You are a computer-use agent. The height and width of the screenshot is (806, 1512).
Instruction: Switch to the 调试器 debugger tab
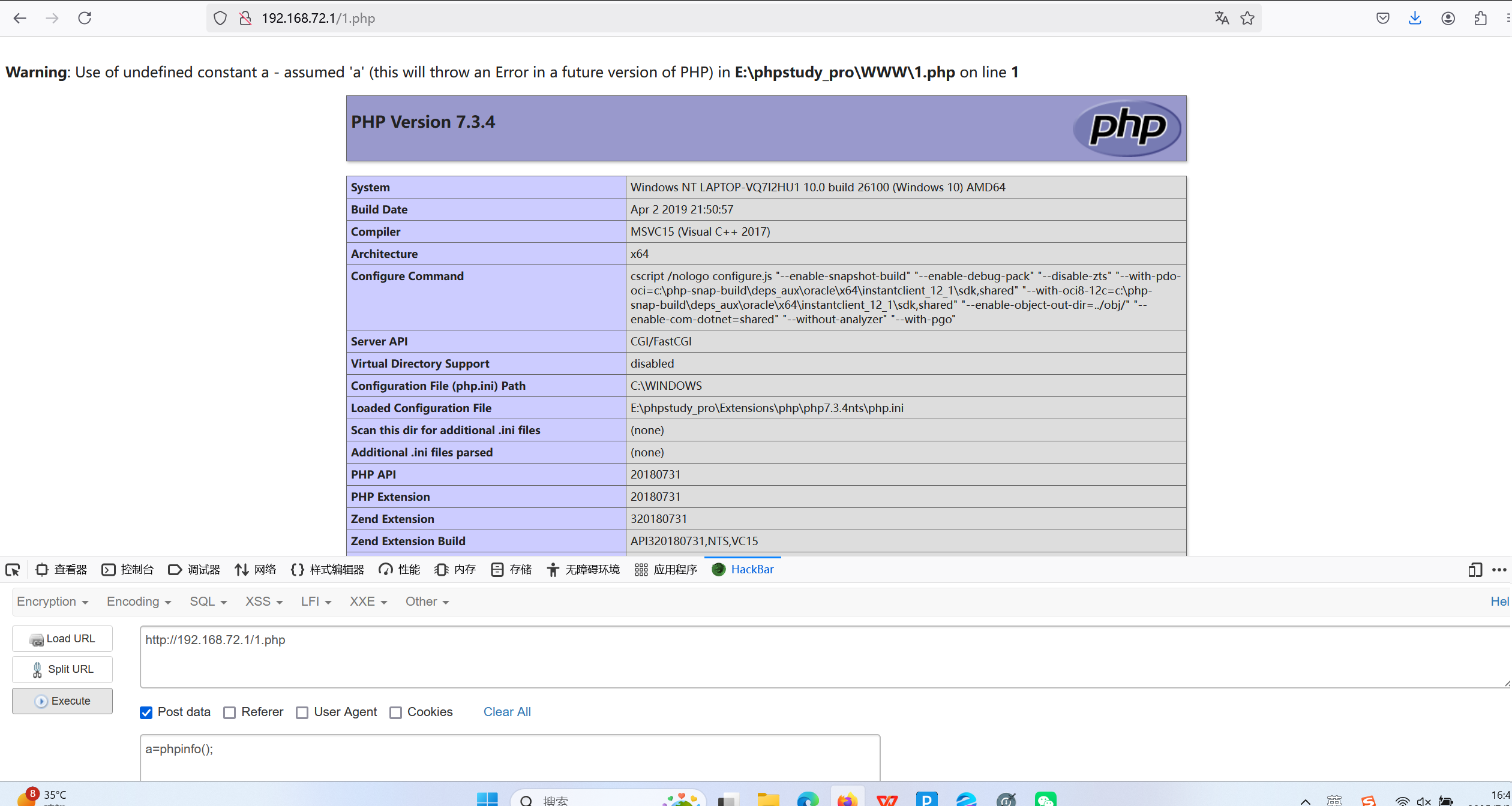point(194,570)
